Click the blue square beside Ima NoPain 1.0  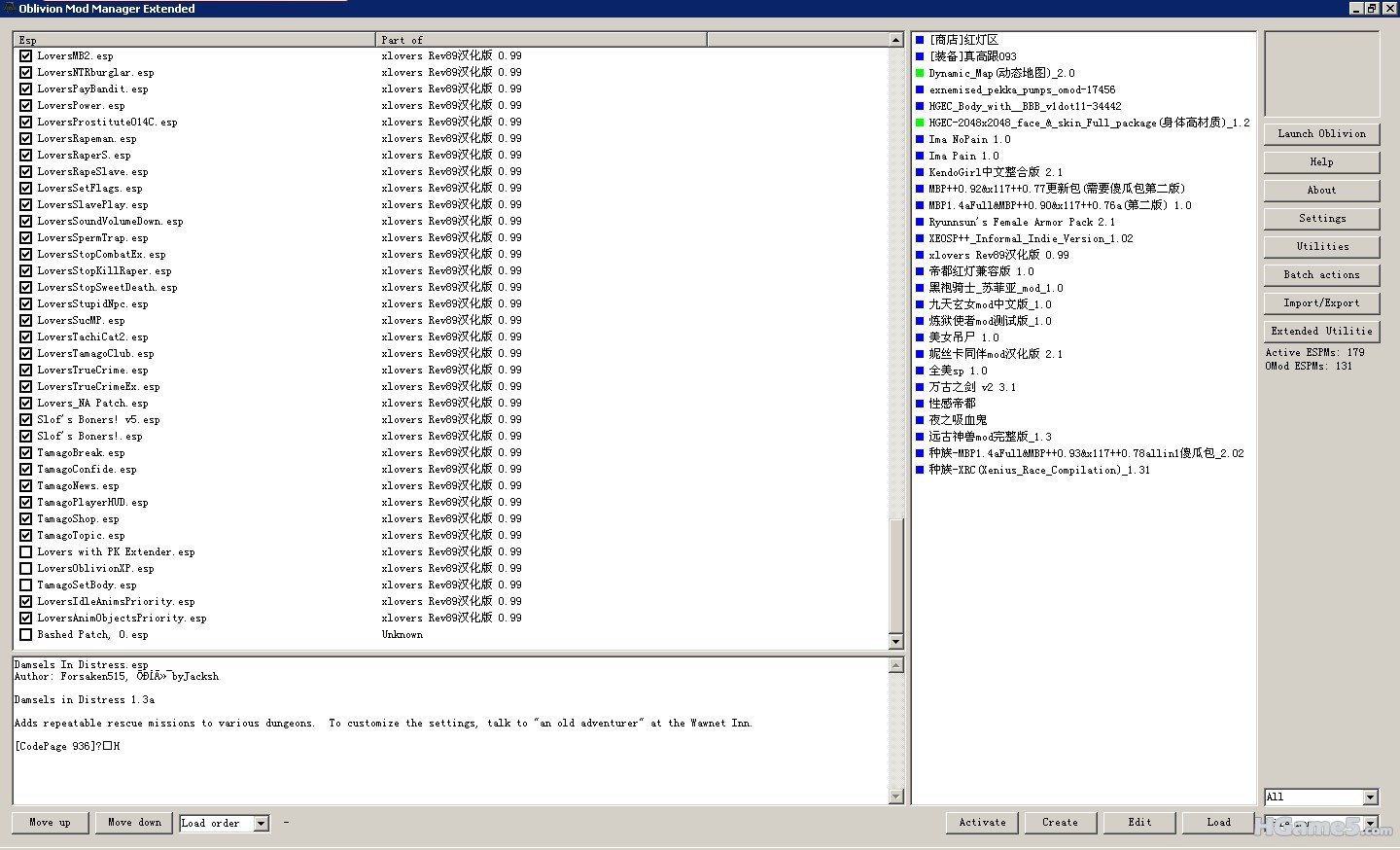pos(920,139)
